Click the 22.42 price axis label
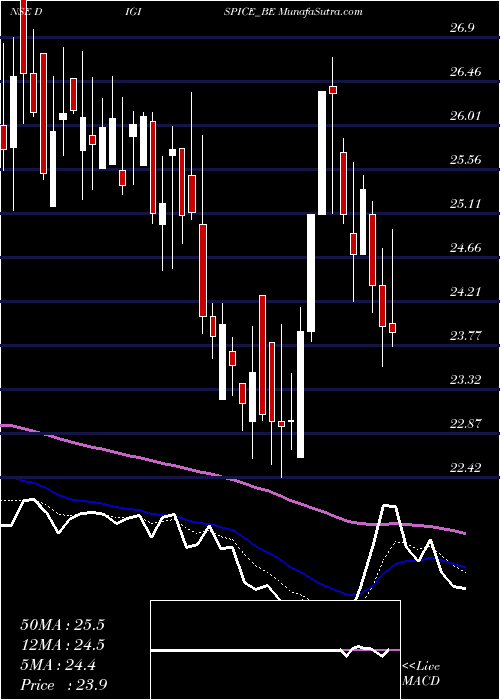The height and width of the screenshot is (700, 500). 466,468
